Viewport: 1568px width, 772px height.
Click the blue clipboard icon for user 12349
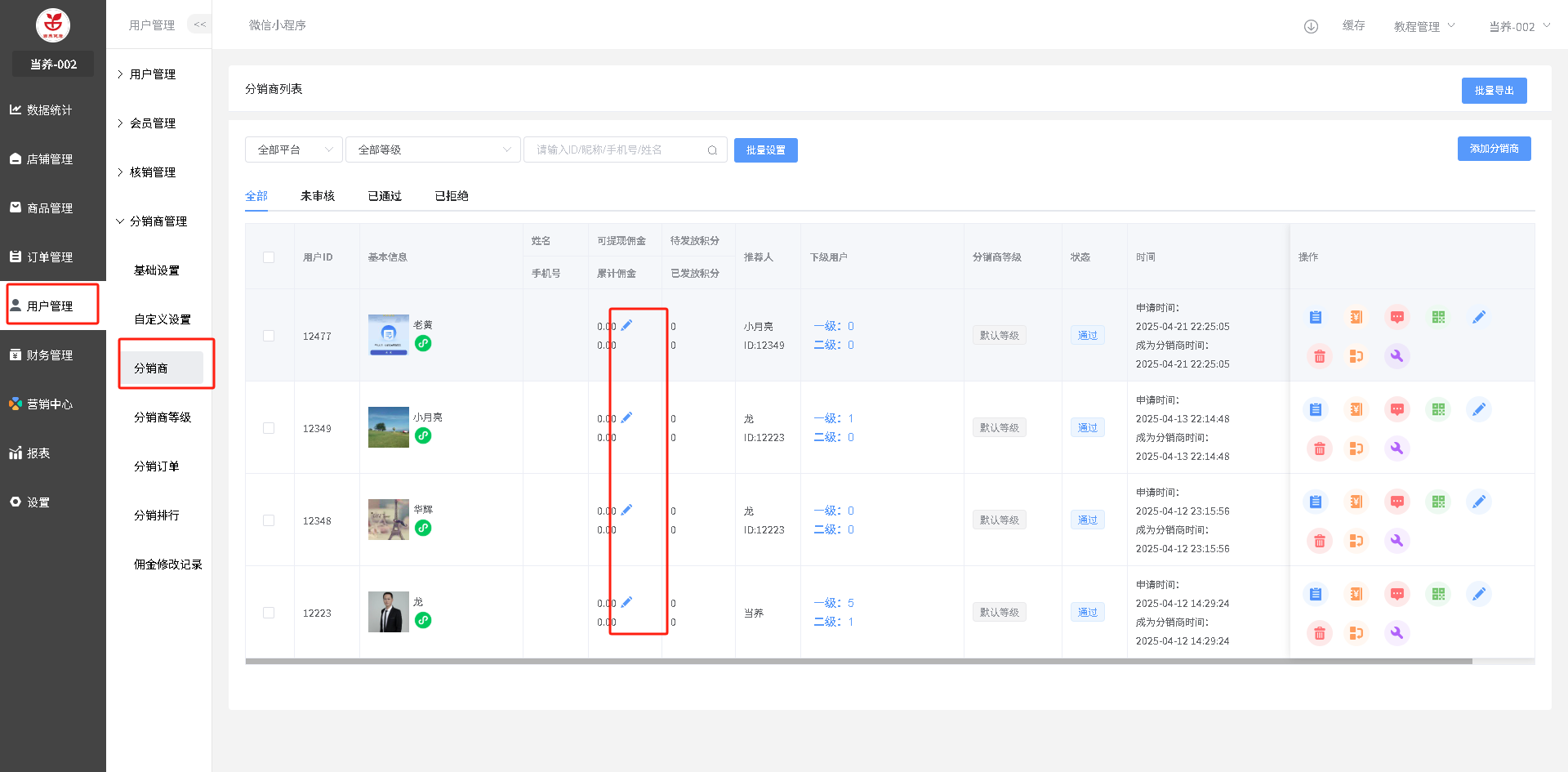[x=1316, y=409]
